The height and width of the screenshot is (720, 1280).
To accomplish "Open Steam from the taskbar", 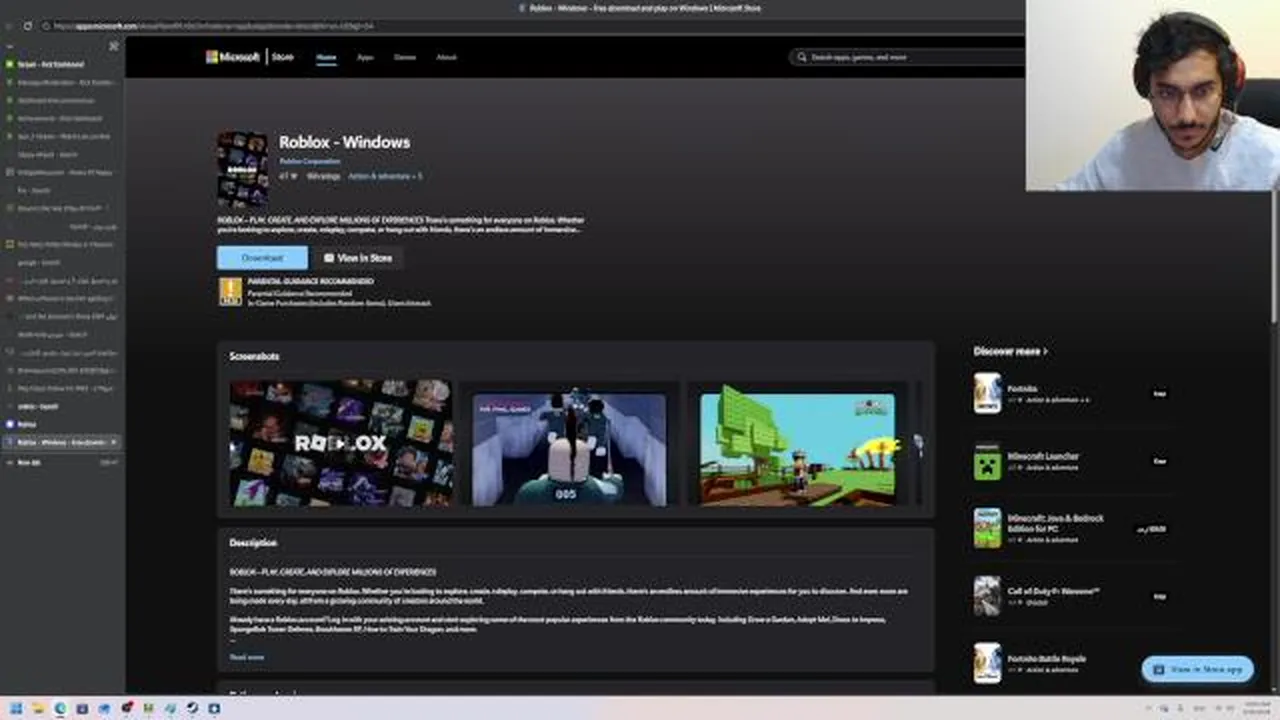I will point(192,708).
